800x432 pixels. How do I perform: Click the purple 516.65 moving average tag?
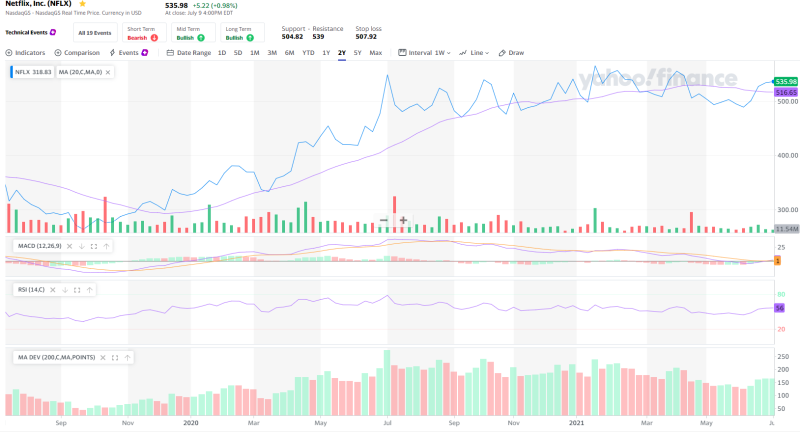tap(786, 92)
